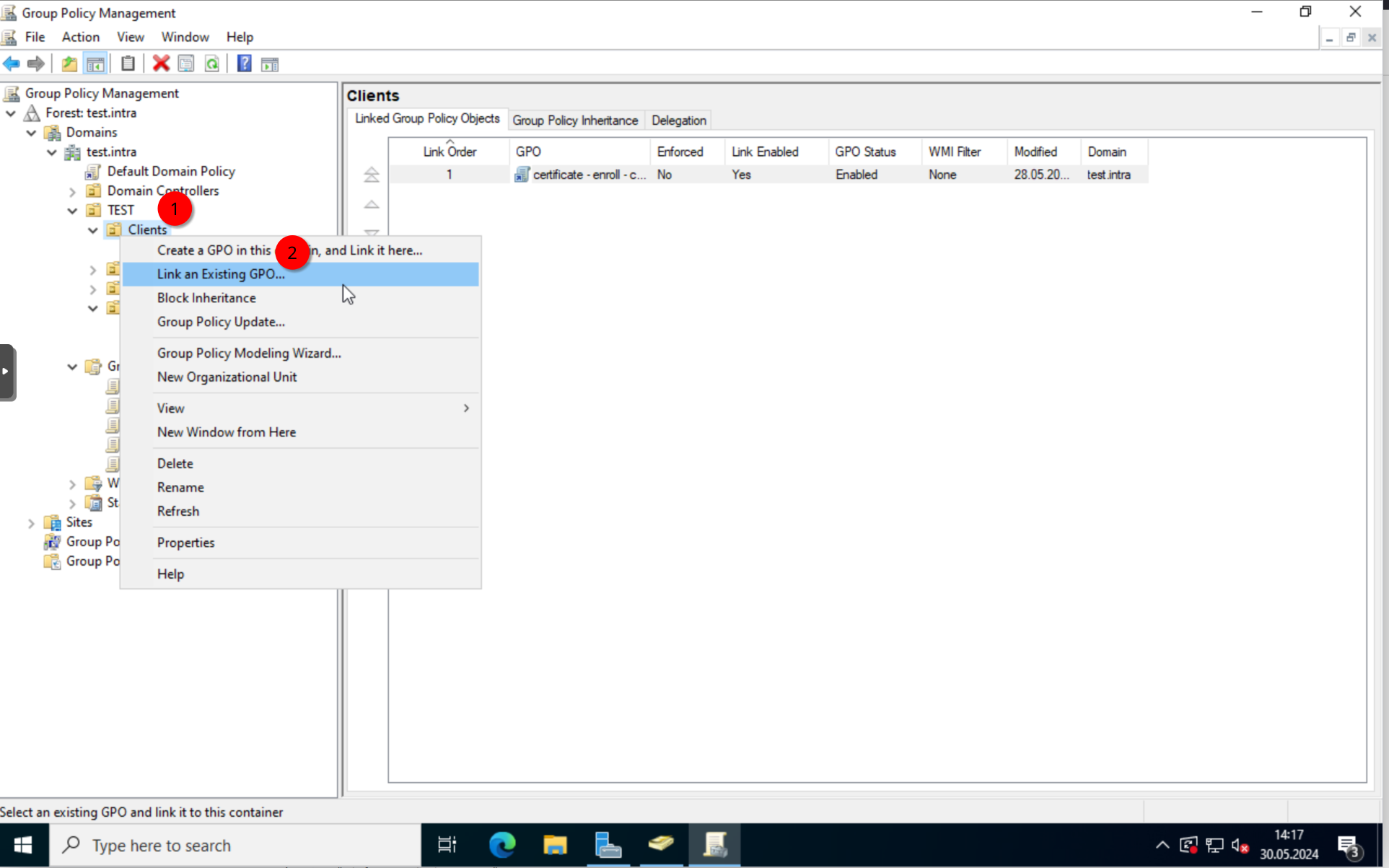Viewport: 1389px width, 868px height.
Task: Switch to Group Policy Inheritance tab
Action: click(x=575, y=120)
